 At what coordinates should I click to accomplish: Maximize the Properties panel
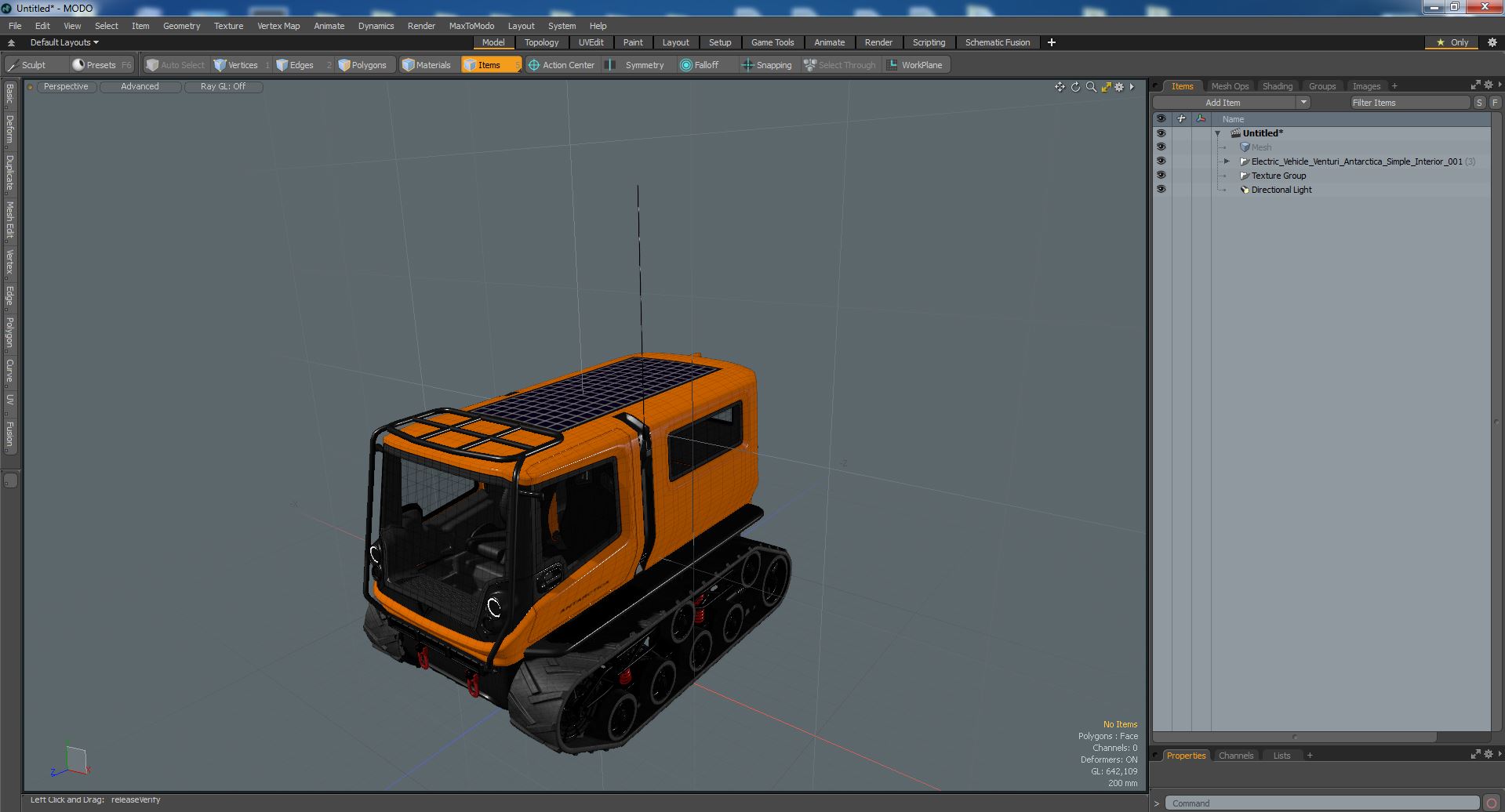pyautogui.click(x=1475, y=754)
